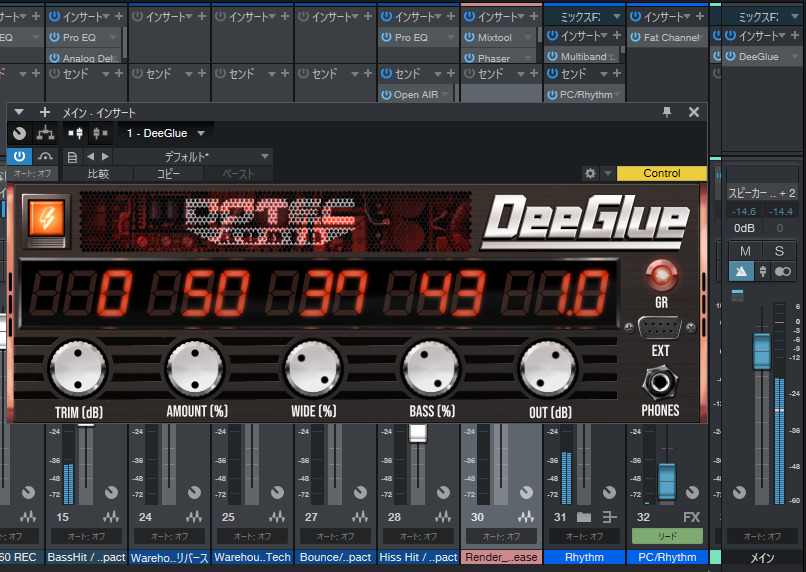Select the PC/Rhythm channel label
The image size is (806, 572).
click(667, 557)
